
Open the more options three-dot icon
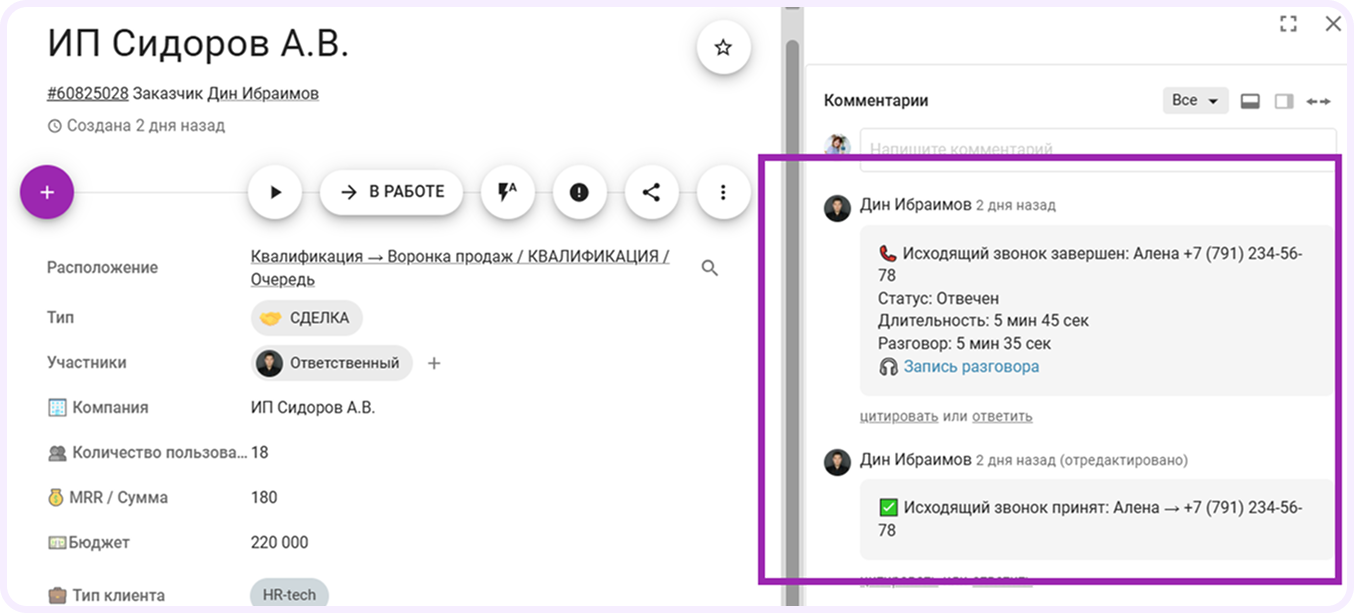coord(723,192)
